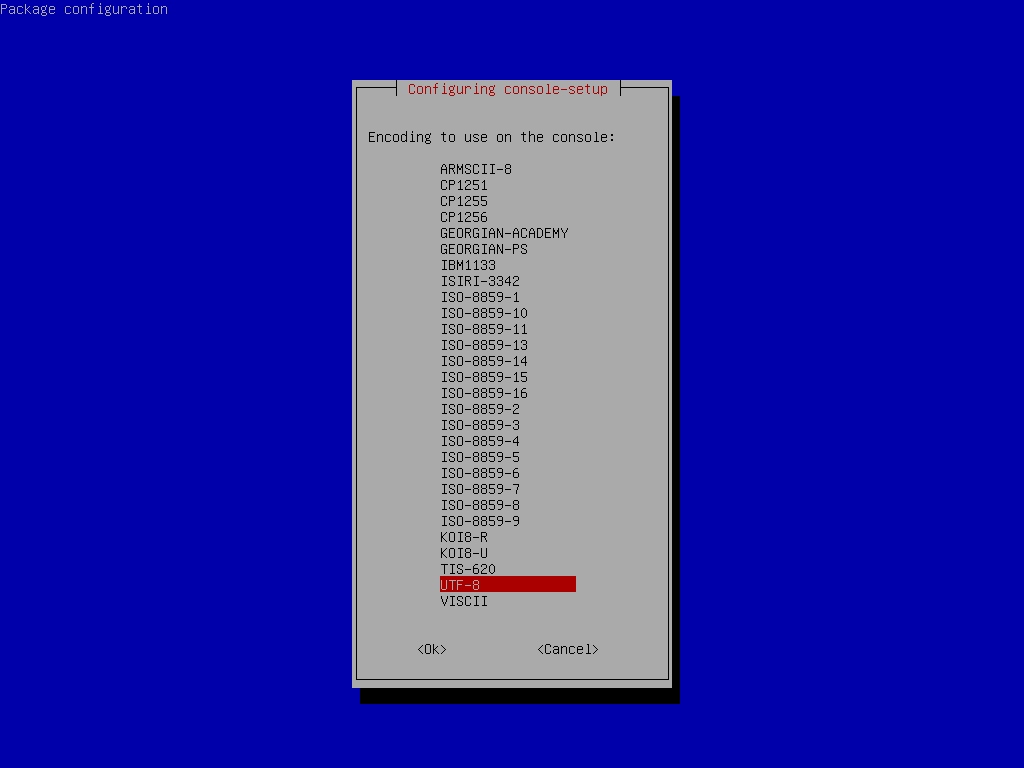Select CP1255 encoding
Screen dimensions: 1024x768
pyautogui.click(x=464, y=201)
